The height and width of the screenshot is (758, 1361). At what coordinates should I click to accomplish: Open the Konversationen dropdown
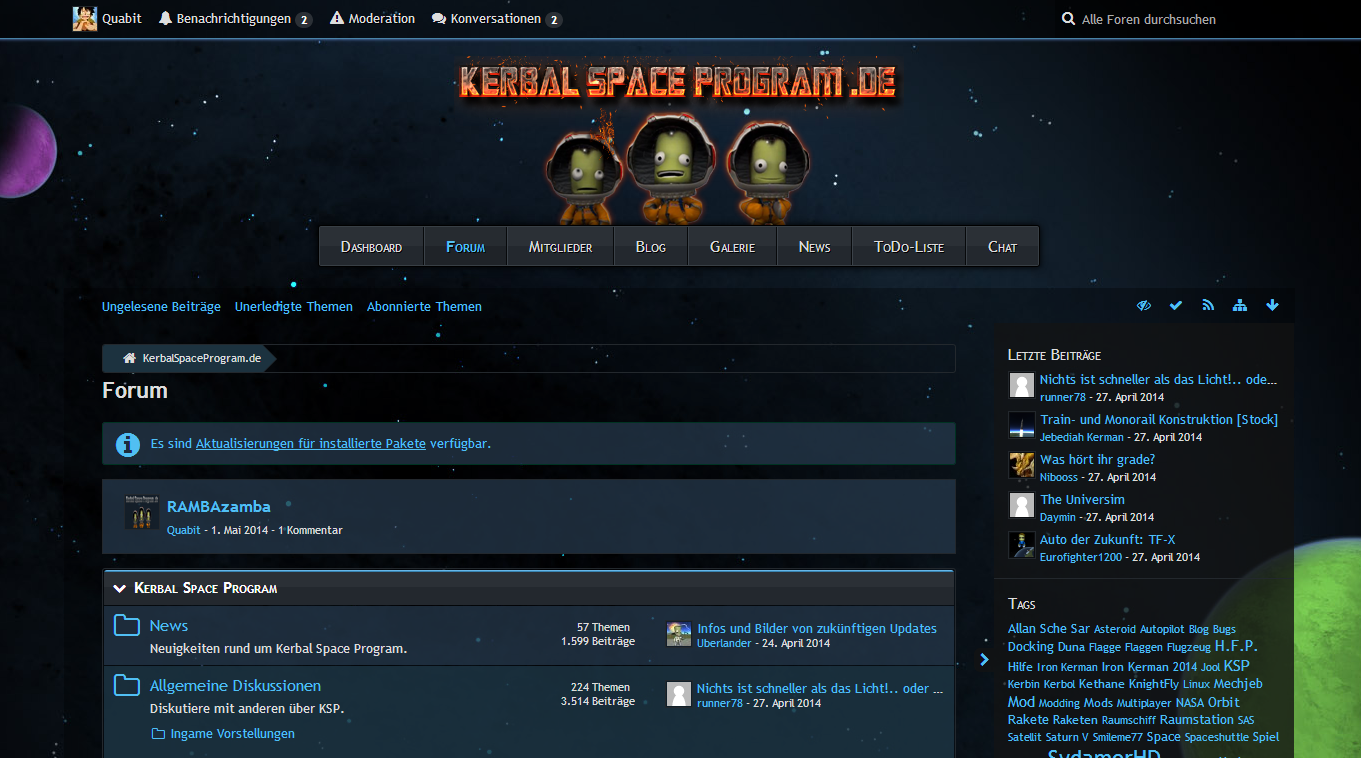(x=496, y=19)
